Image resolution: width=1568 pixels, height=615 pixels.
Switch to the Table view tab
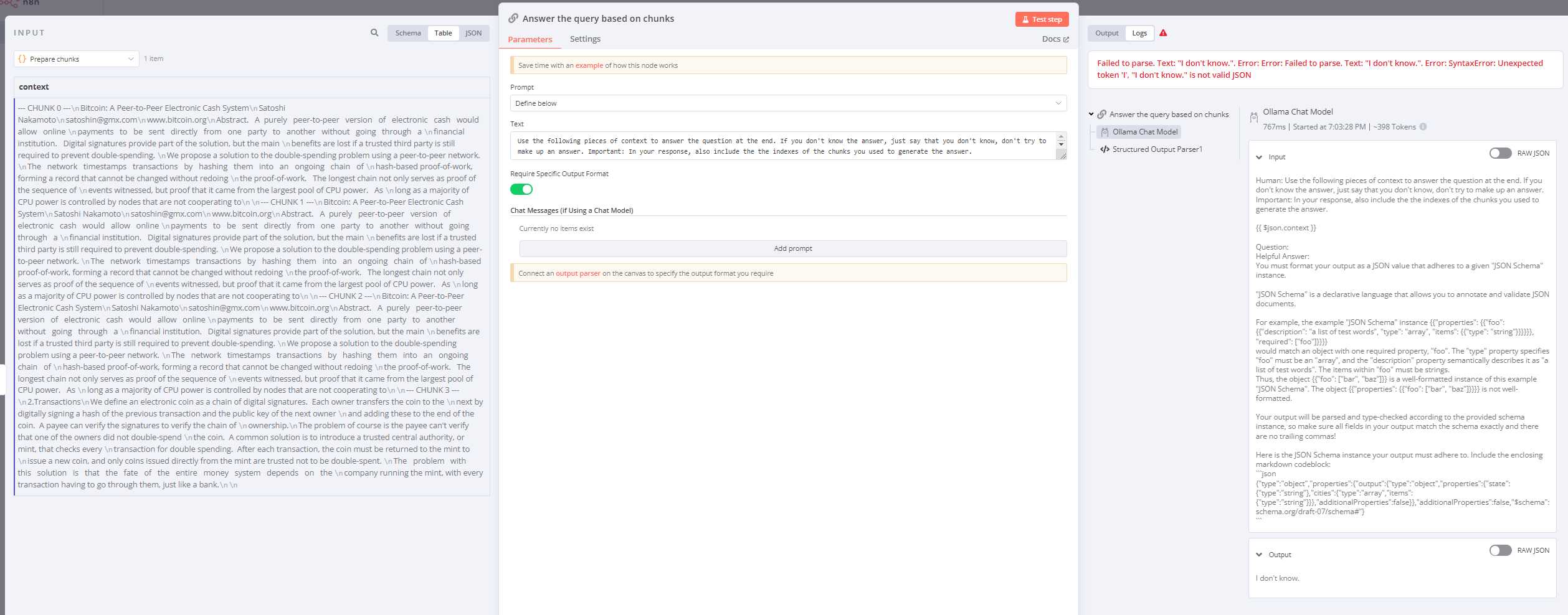(x=444, y=33)
